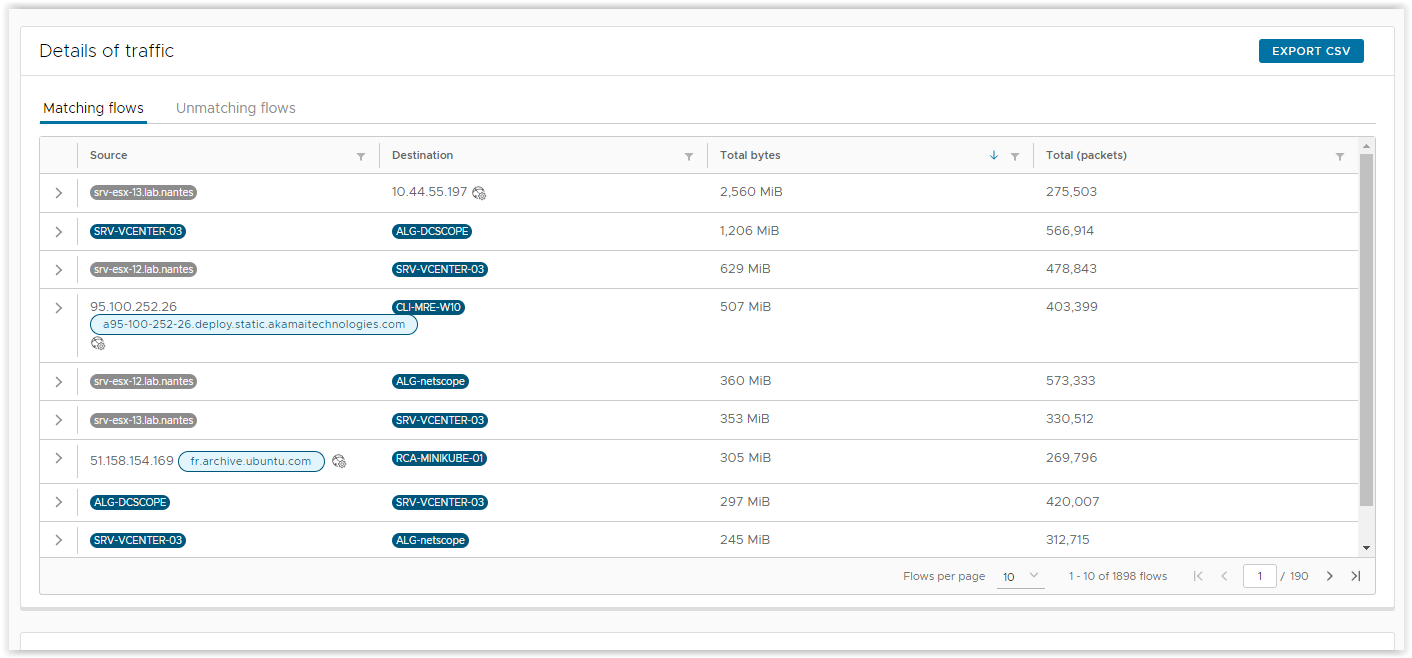Expand the SRV-VCENTER-03 to ALG-DCSCOPE row
The width and height of the screenshot is (1412, 658).
59,231
